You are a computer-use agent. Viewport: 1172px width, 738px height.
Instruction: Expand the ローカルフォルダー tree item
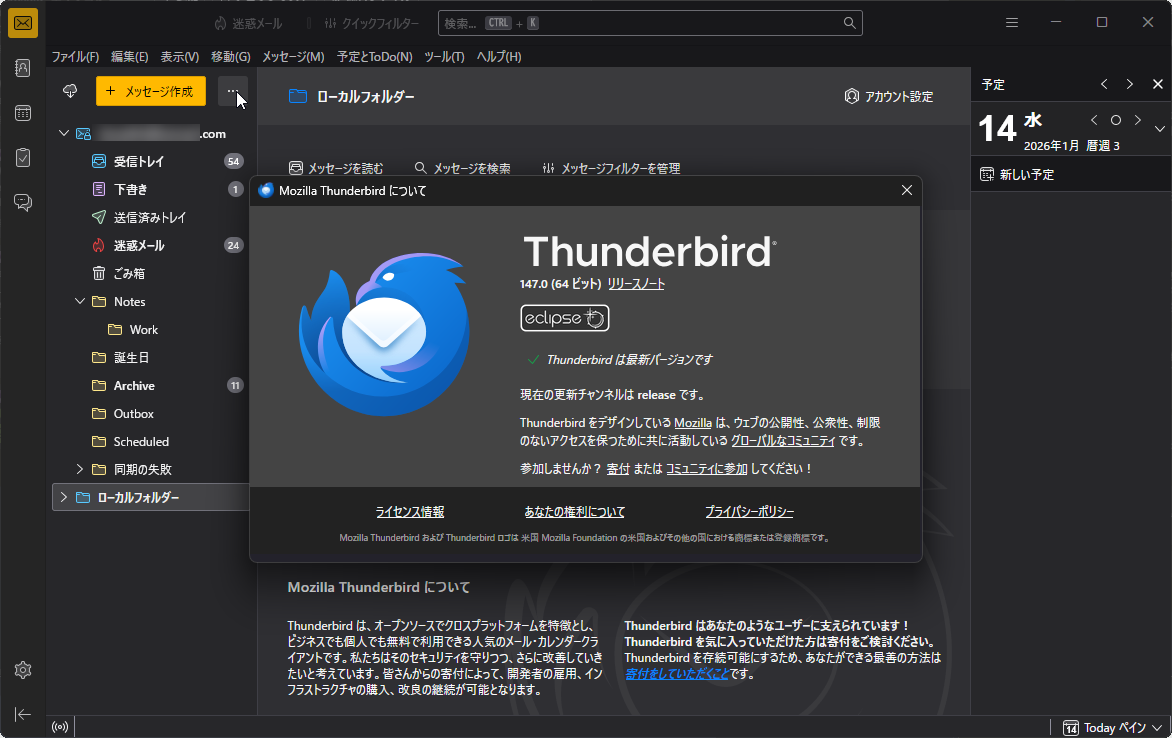63,497
